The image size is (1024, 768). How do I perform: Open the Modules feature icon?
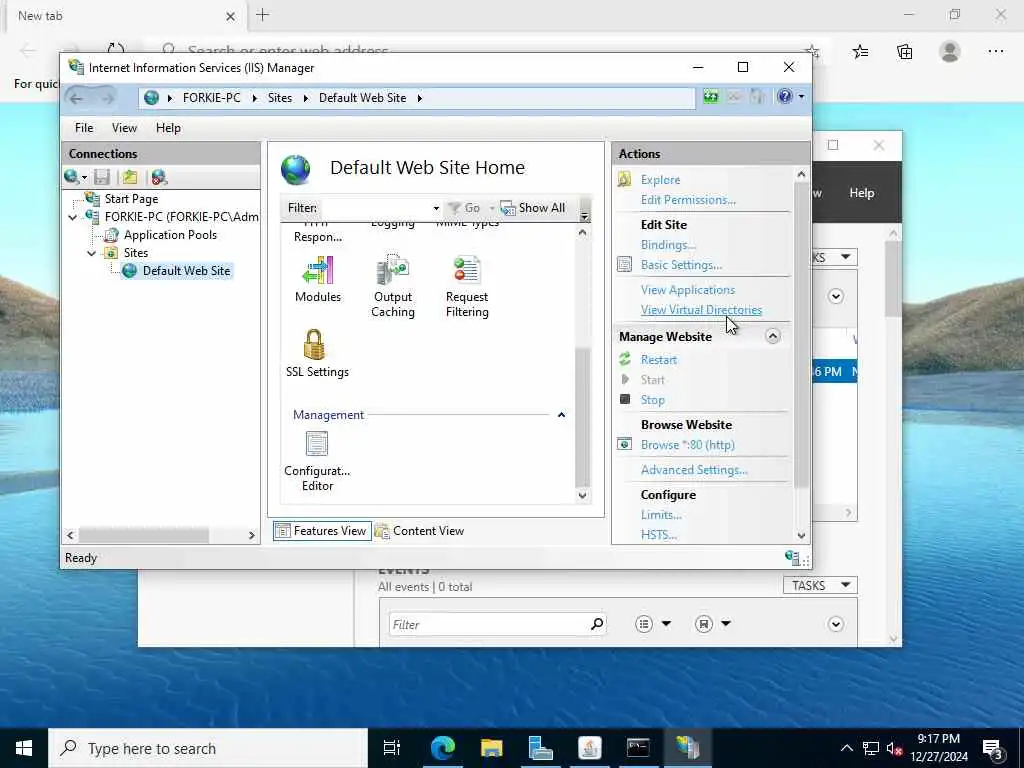tap(318, 270)
